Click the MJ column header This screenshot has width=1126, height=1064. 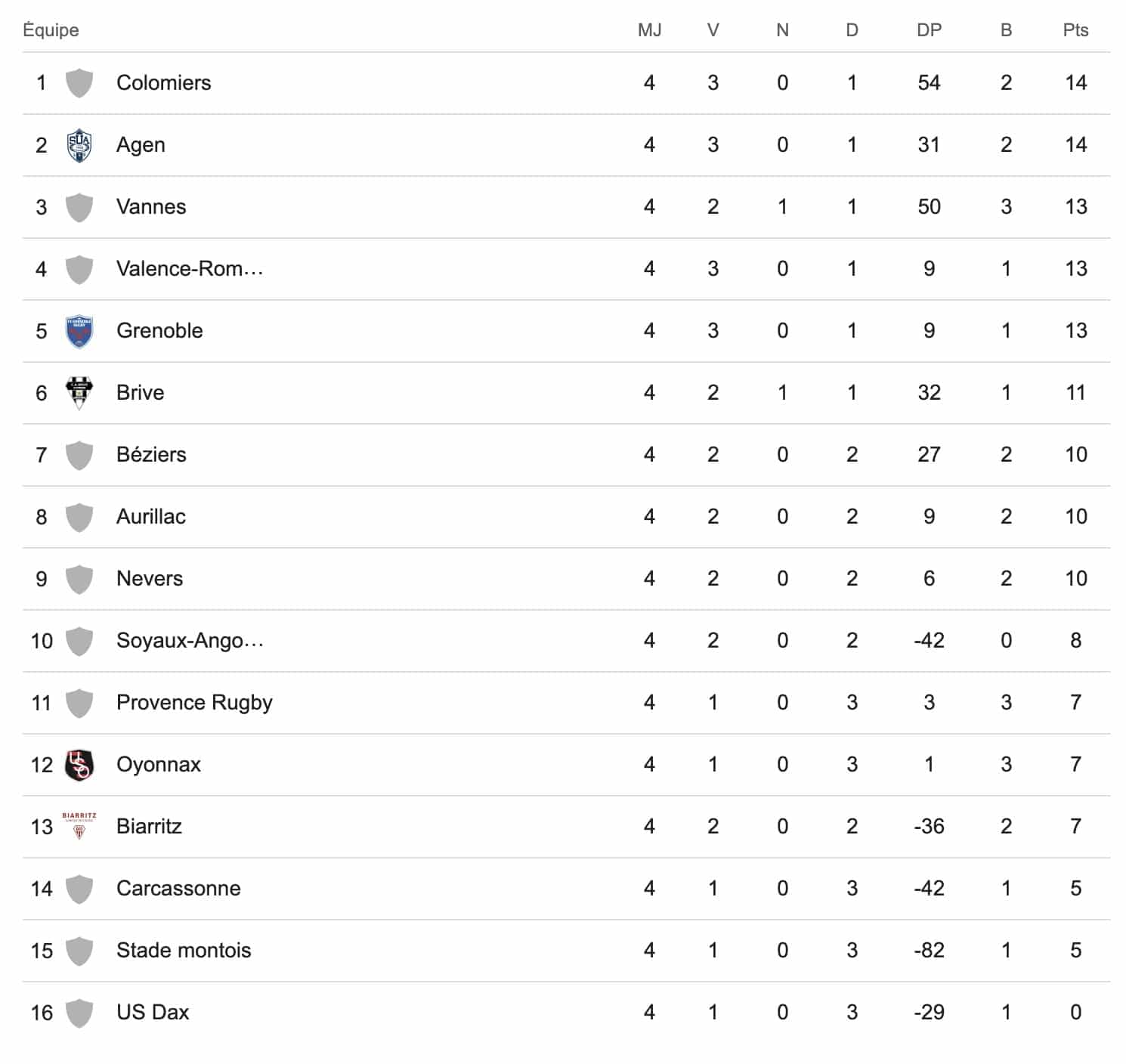(x=649, y=30)
